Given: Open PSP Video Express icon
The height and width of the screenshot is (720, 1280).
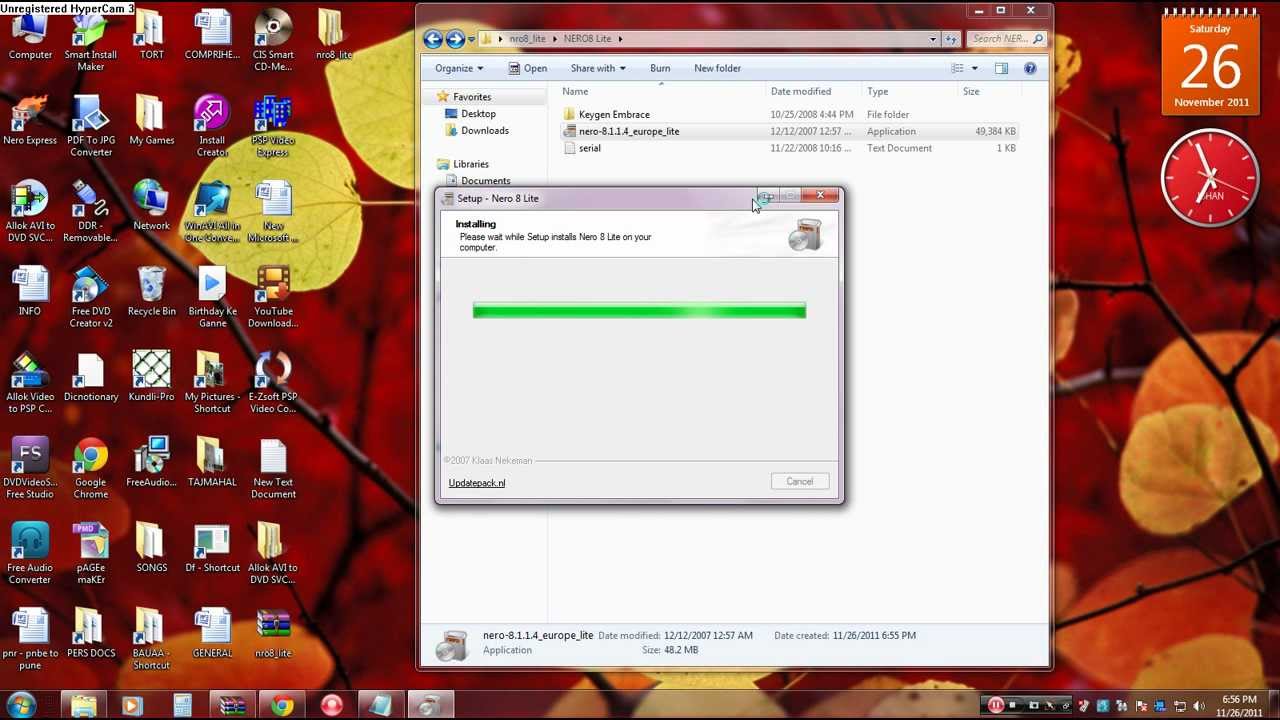Looking at the screenshot, I should (273, 127).
